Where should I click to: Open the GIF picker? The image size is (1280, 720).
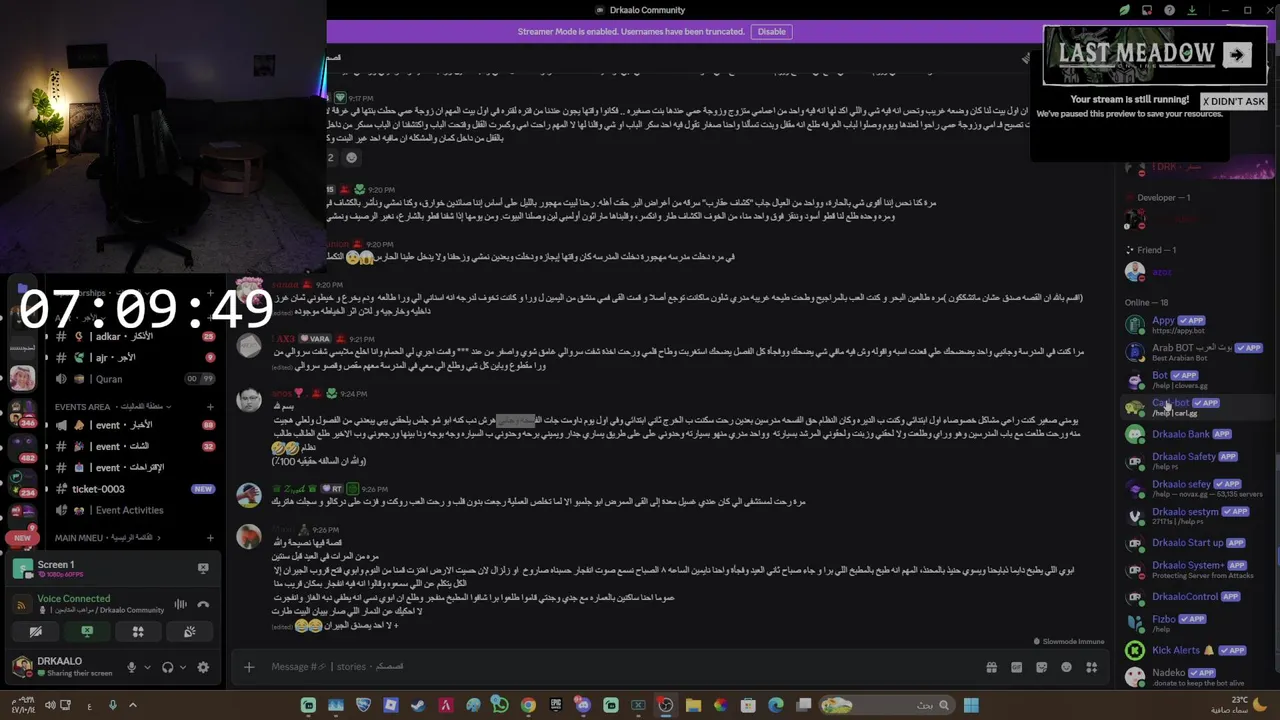(1016, 667)
